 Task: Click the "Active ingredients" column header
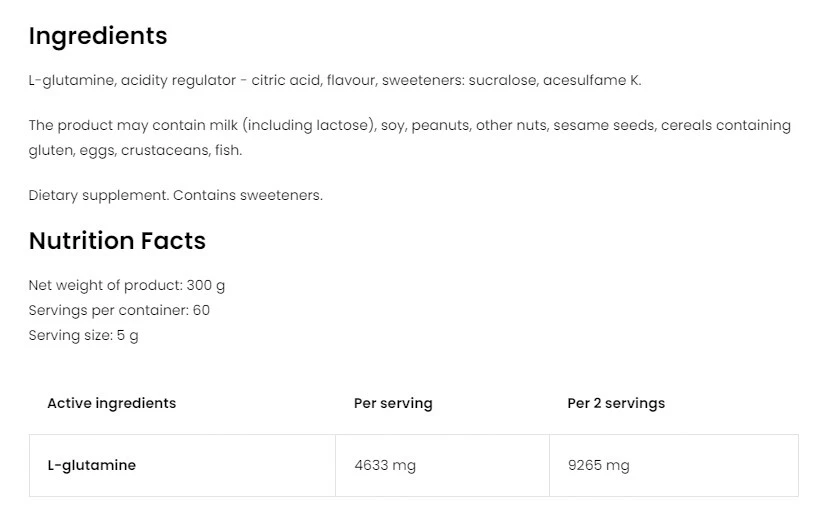[111, 403]
